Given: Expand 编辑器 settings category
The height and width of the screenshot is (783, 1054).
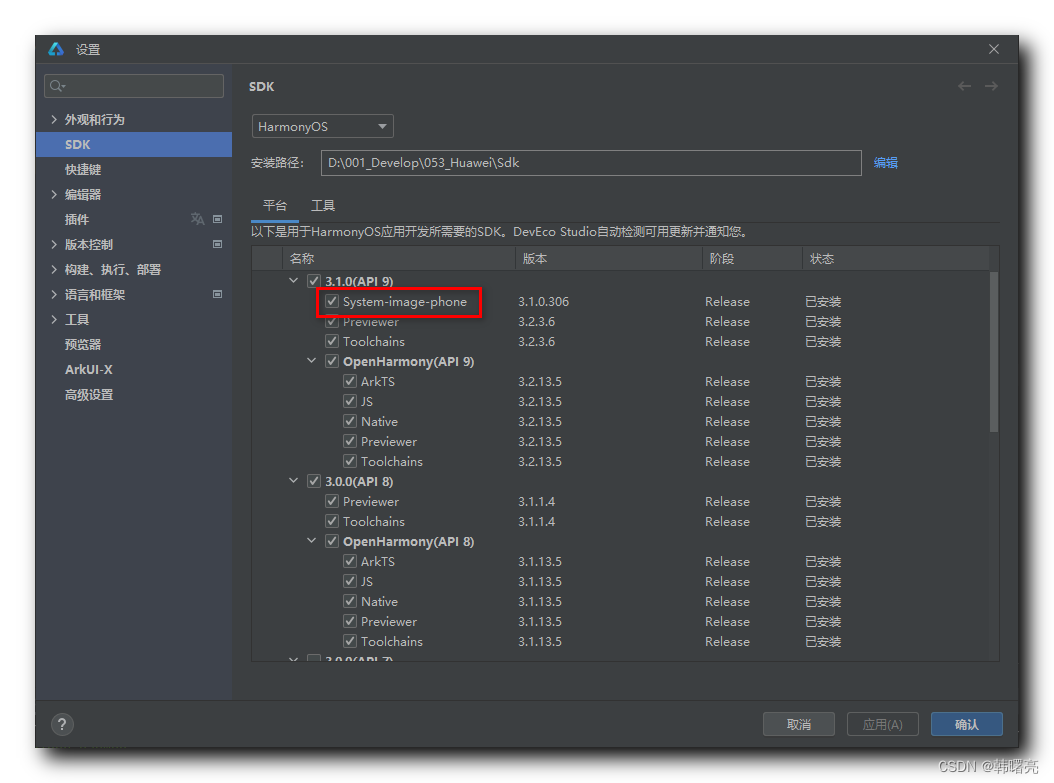Looking at the screenshot, I should [x=54, y=194].
